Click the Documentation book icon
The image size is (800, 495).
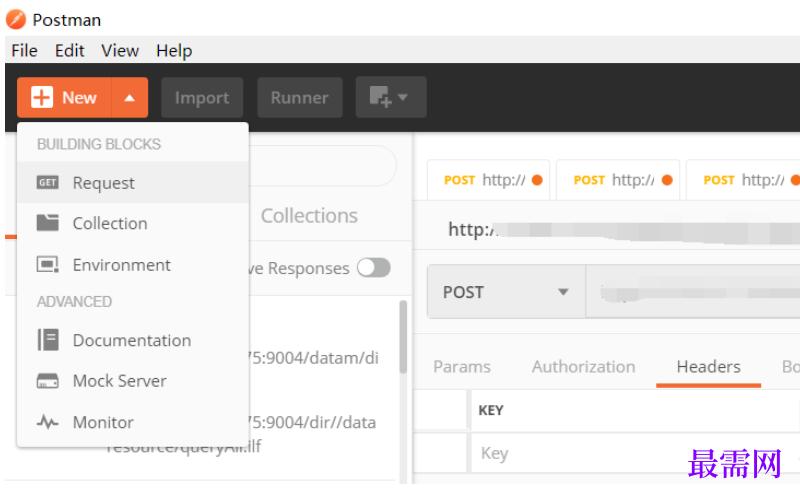tap(47, 340)
